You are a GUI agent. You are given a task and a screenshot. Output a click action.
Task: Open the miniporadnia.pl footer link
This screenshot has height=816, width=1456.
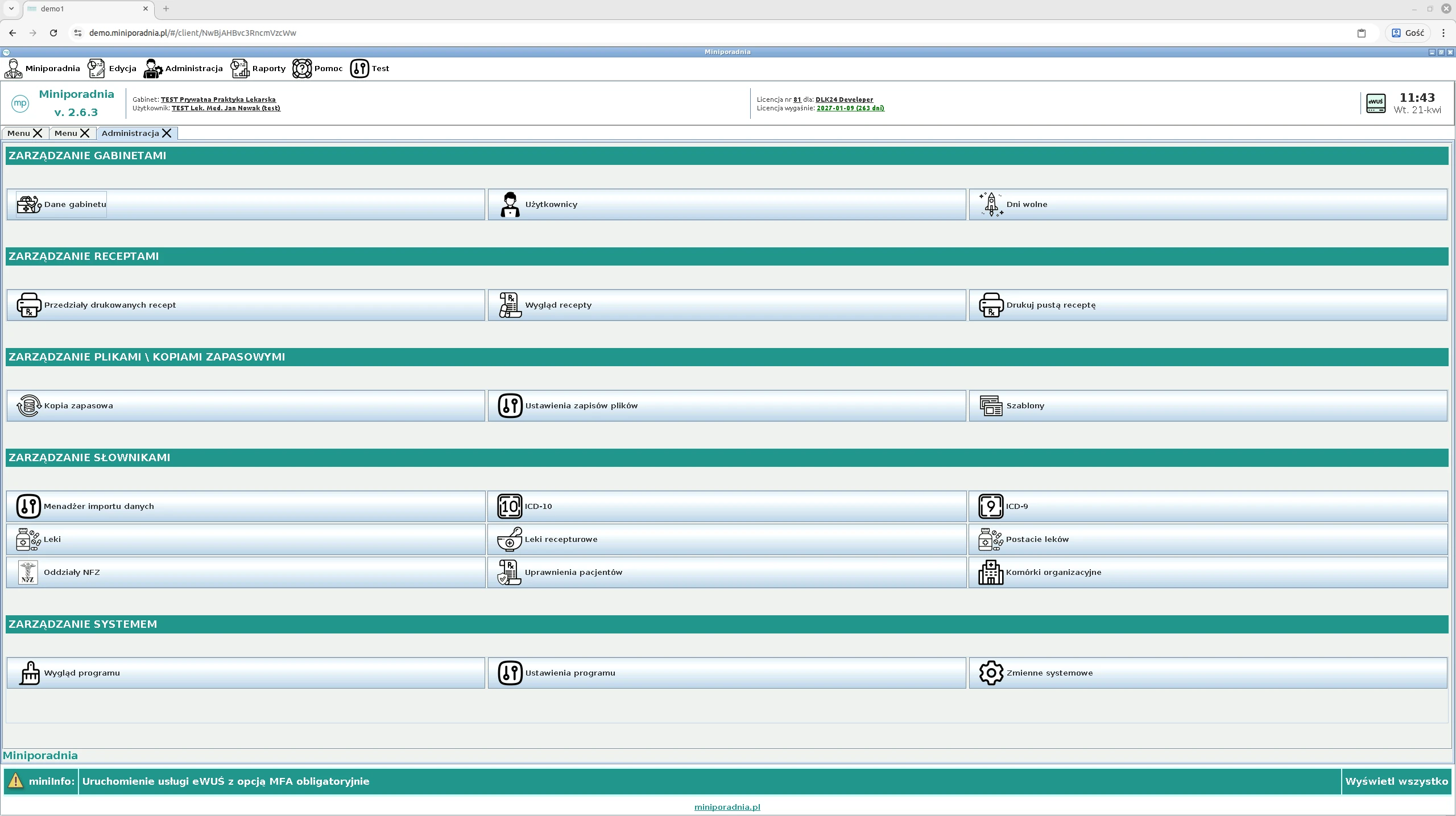[x=727, y=806]
